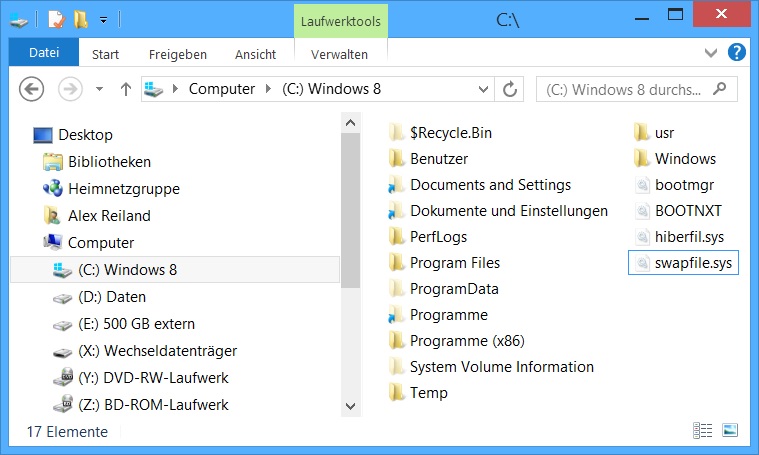Open the recent locations dropdown arrow

[99, 89]
